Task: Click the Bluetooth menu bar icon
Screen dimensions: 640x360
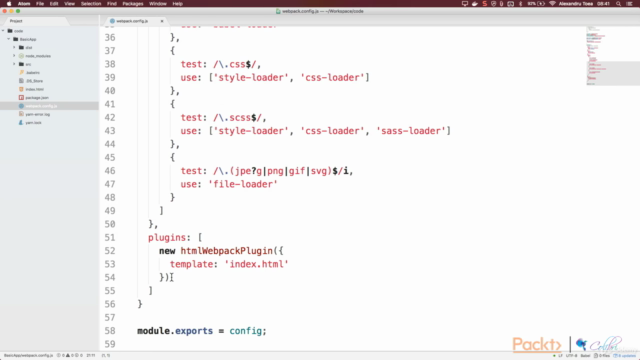Action: coord(520,4)
